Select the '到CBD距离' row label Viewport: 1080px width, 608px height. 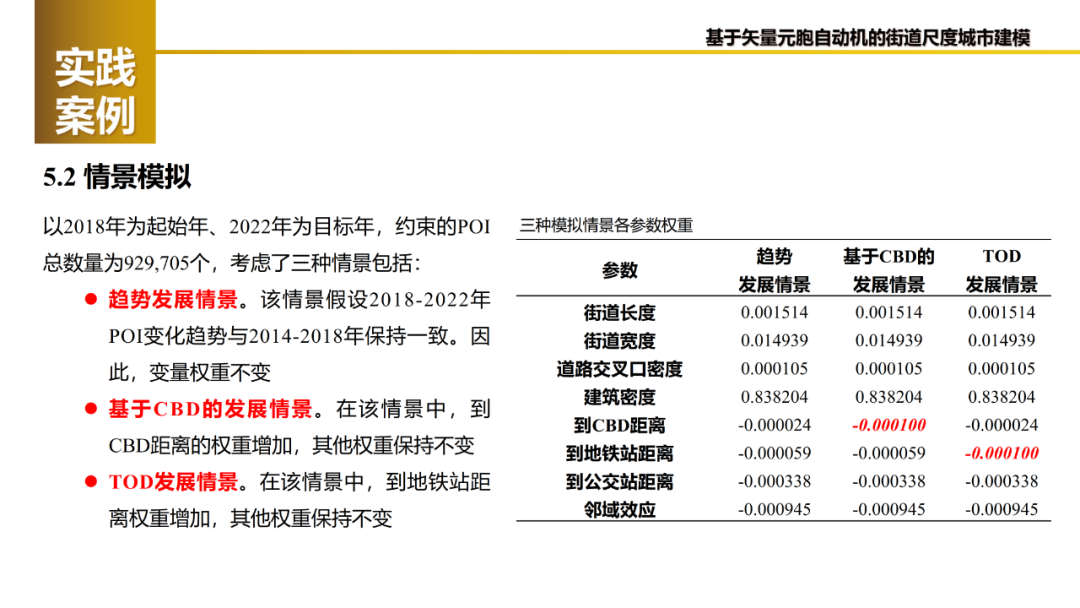tap(619, 426)
